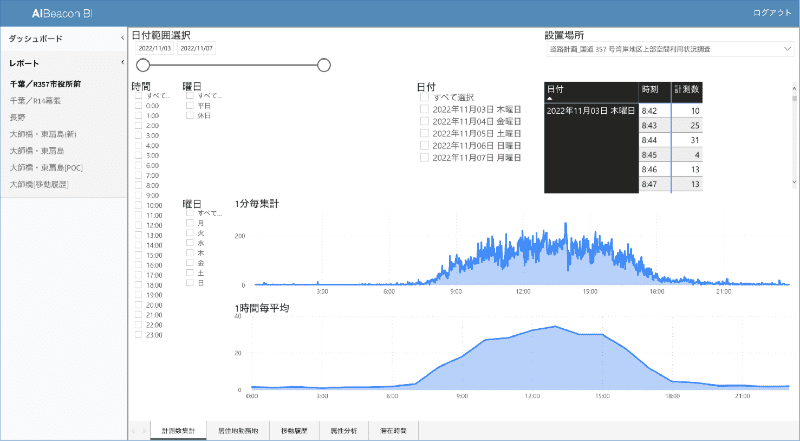Check the 平日 weekday checkbox
Screen dimensions: 800x441
click(x=189, y=105)
